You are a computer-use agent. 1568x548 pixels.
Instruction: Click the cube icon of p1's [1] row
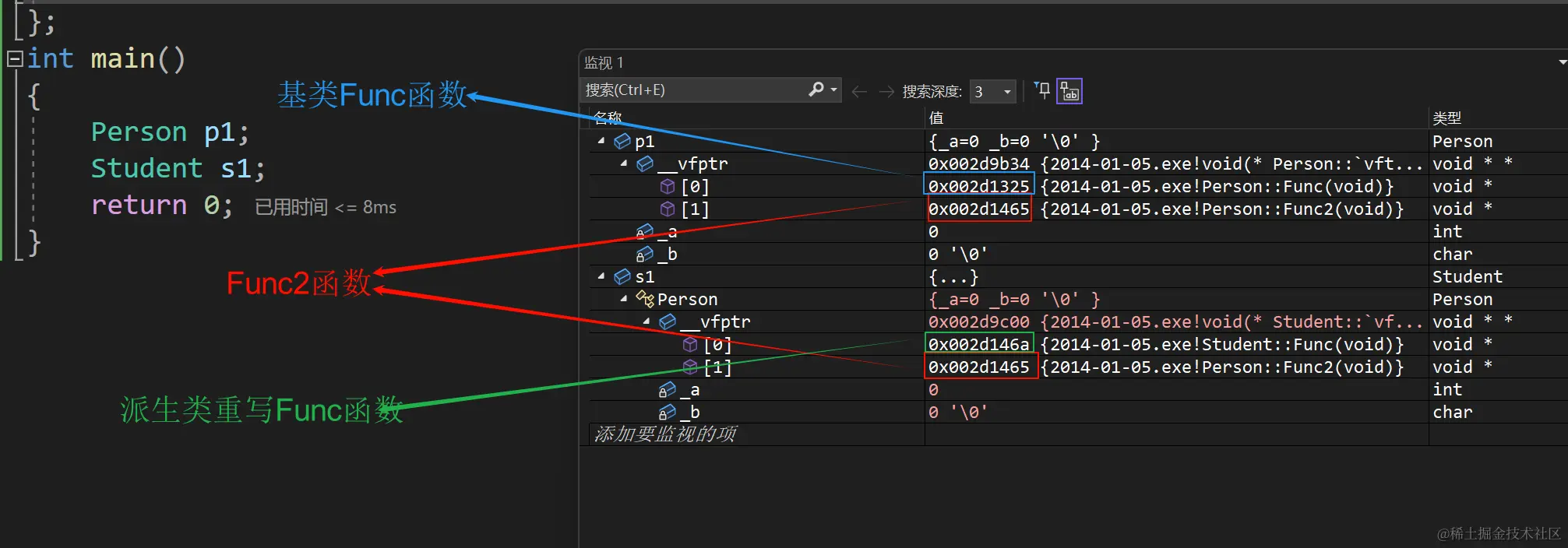tap(668, 209)
